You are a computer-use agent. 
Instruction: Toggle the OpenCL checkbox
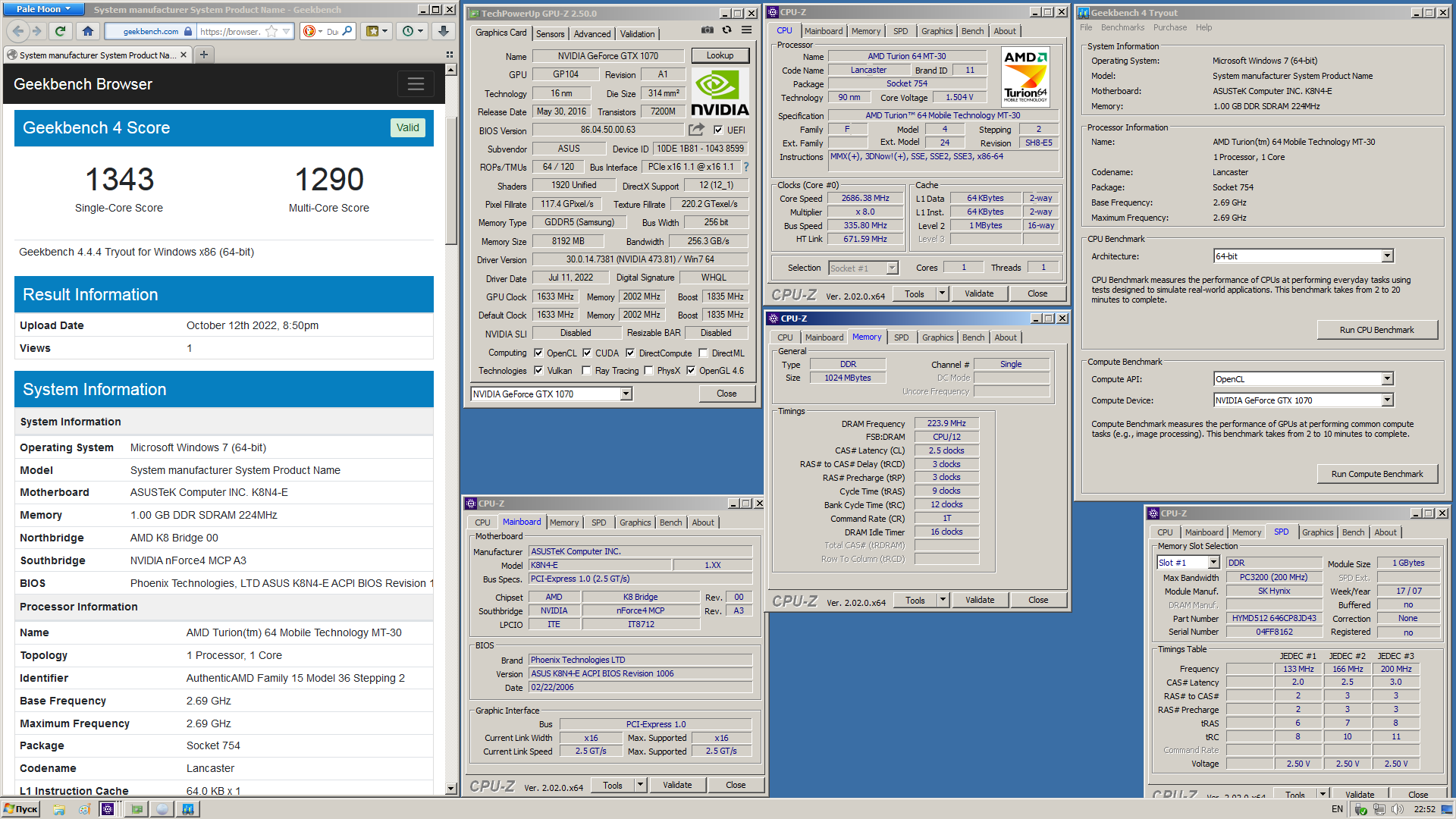538,353
